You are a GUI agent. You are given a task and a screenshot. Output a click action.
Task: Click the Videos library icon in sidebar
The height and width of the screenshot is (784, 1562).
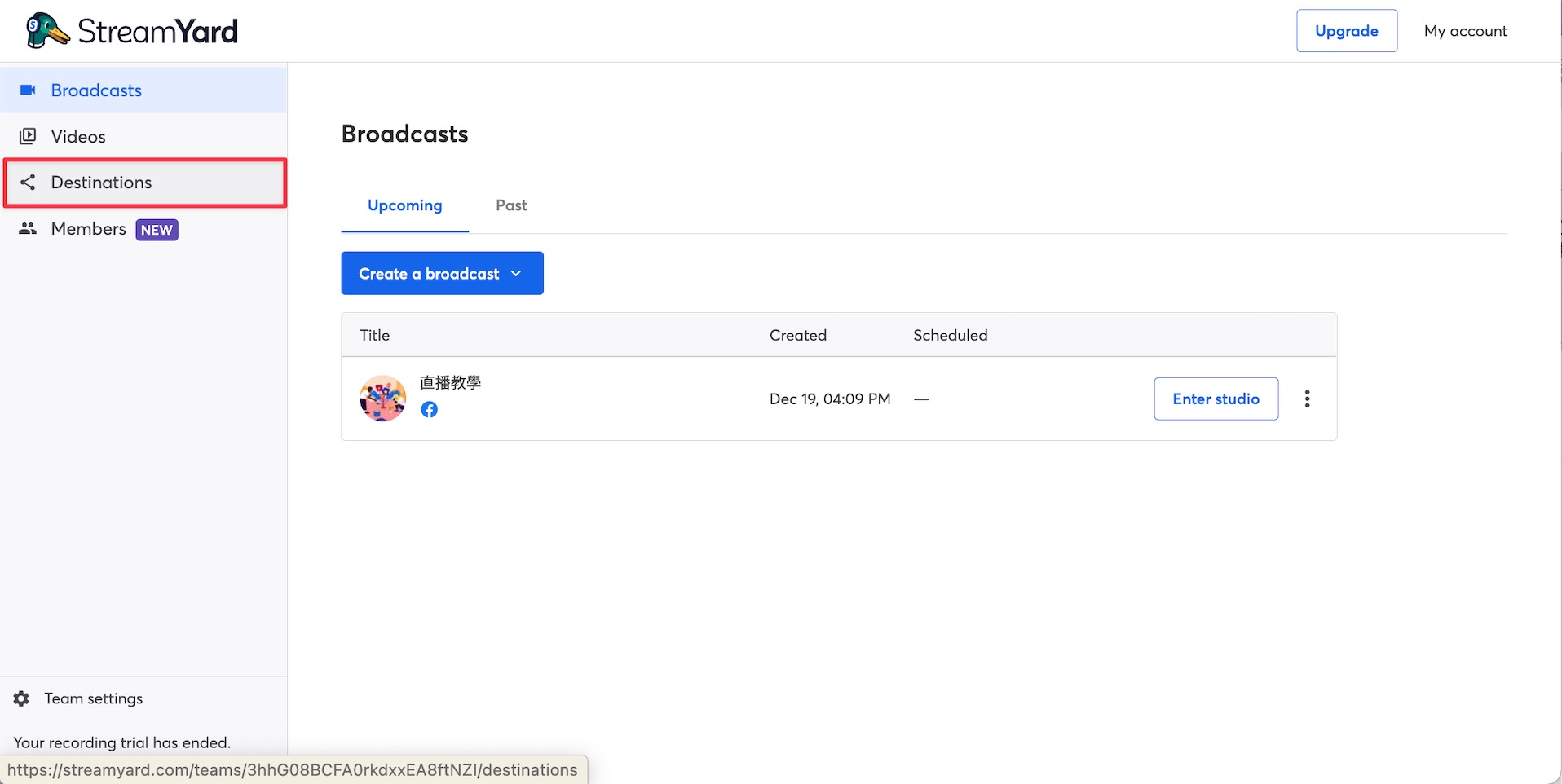pos(28,136)
